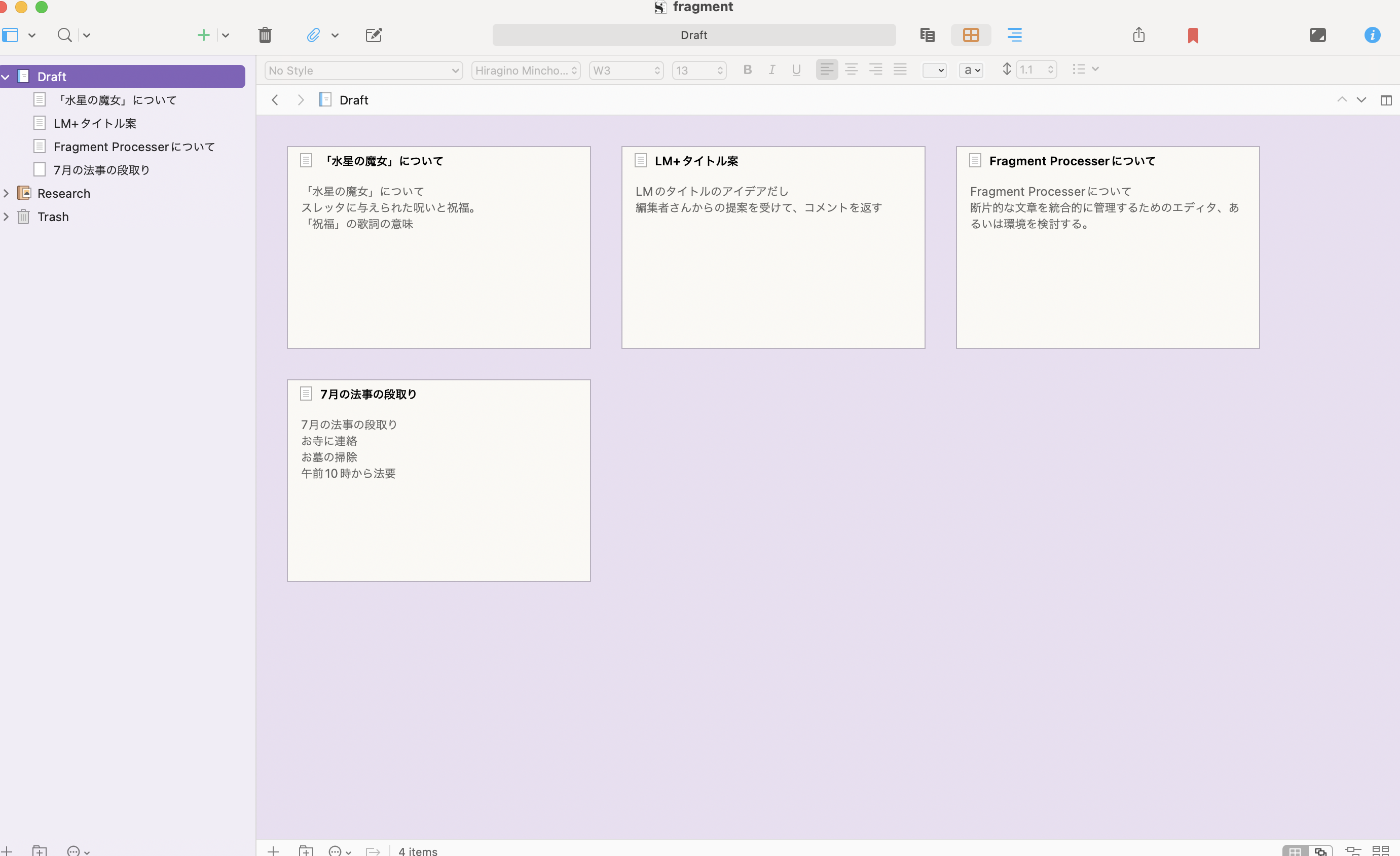Click the red bookmark icon

coord(1193,36)
